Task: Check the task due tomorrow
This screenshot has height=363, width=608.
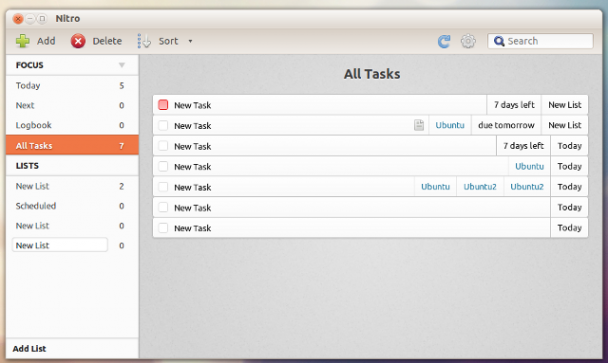Action: pos(163,125)
